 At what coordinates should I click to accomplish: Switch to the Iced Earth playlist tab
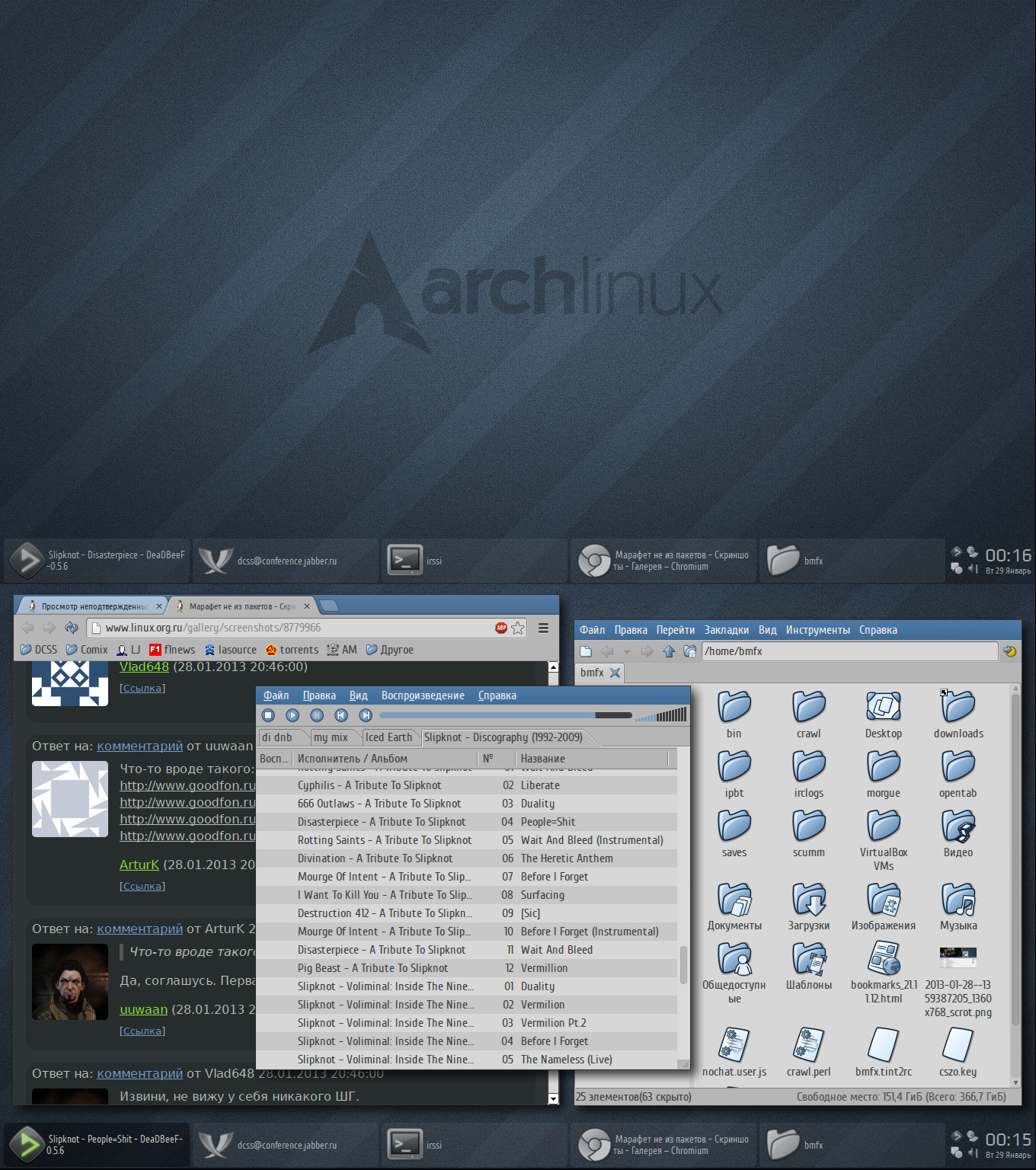[388, 737]
